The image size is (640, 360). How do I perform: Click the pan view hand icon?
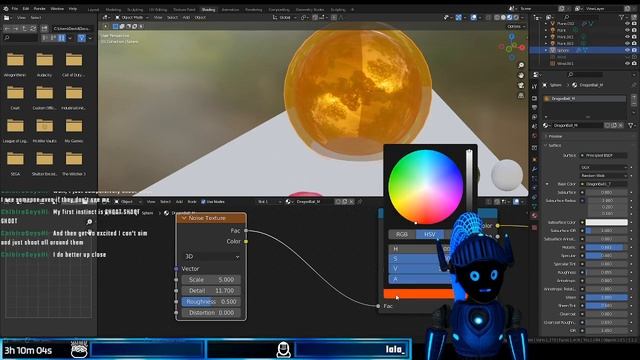(x=521, y=76)
